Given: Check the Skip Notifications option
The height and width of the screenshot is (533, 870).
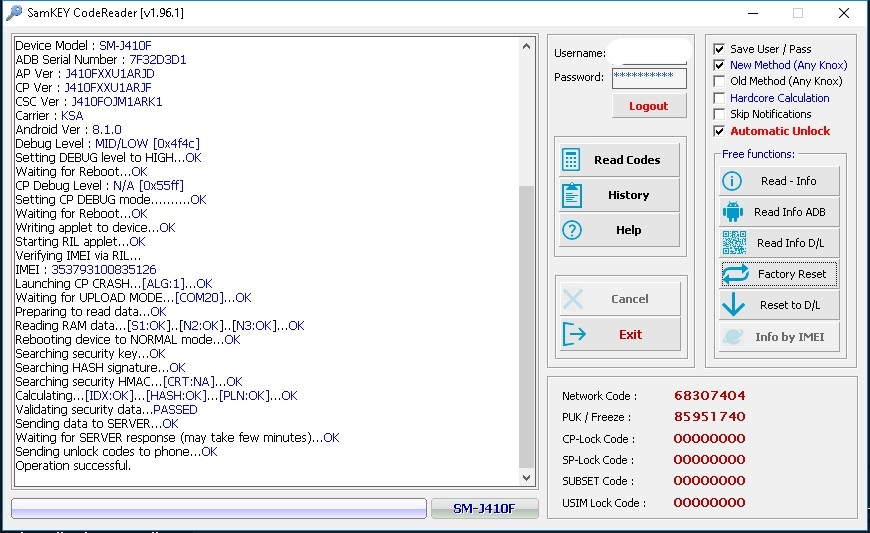Looking at the screenshot, I should [719, 114].
